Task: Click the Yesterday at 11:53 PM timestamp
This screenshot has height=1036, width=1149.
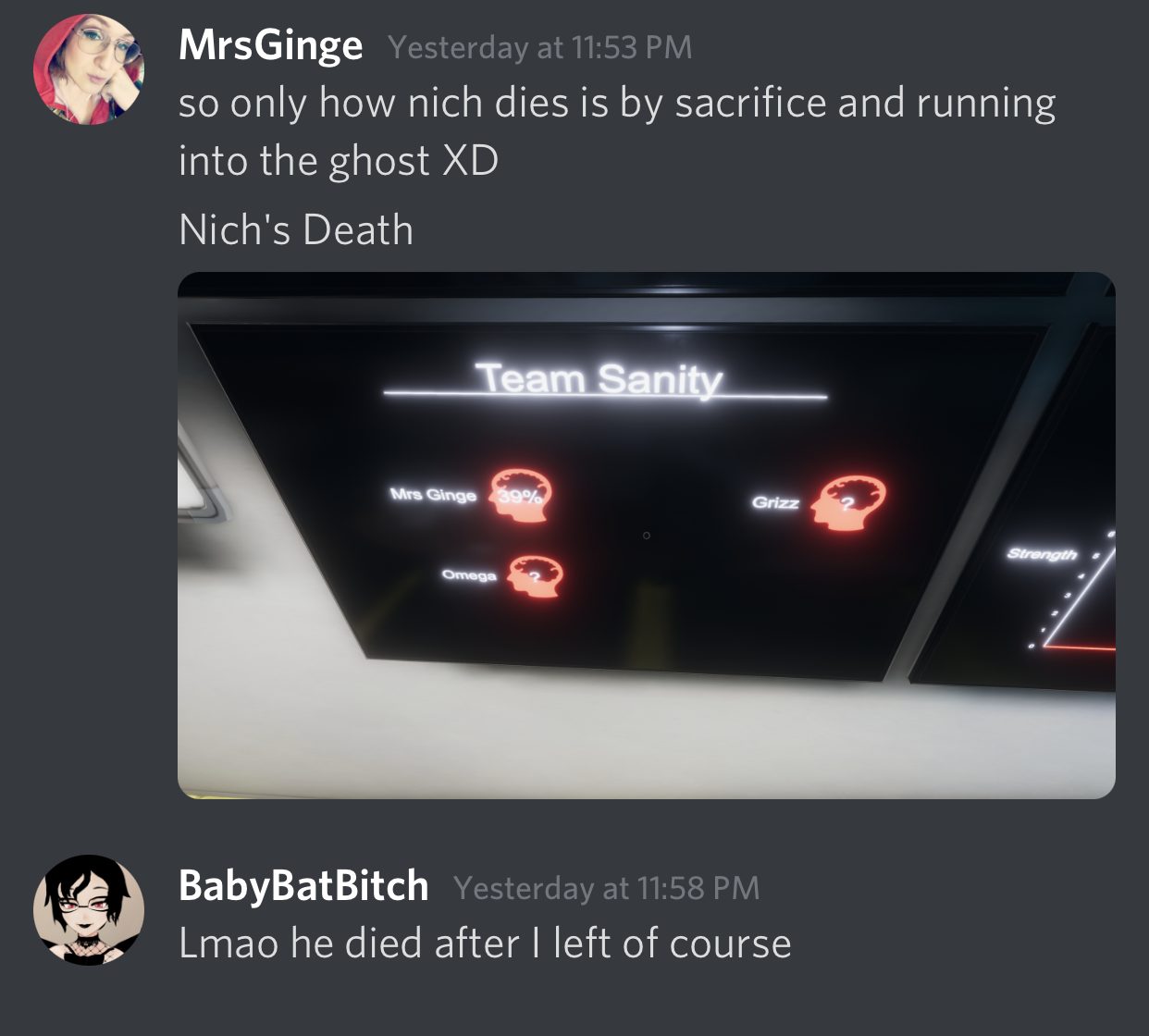Action: point(540,47)
